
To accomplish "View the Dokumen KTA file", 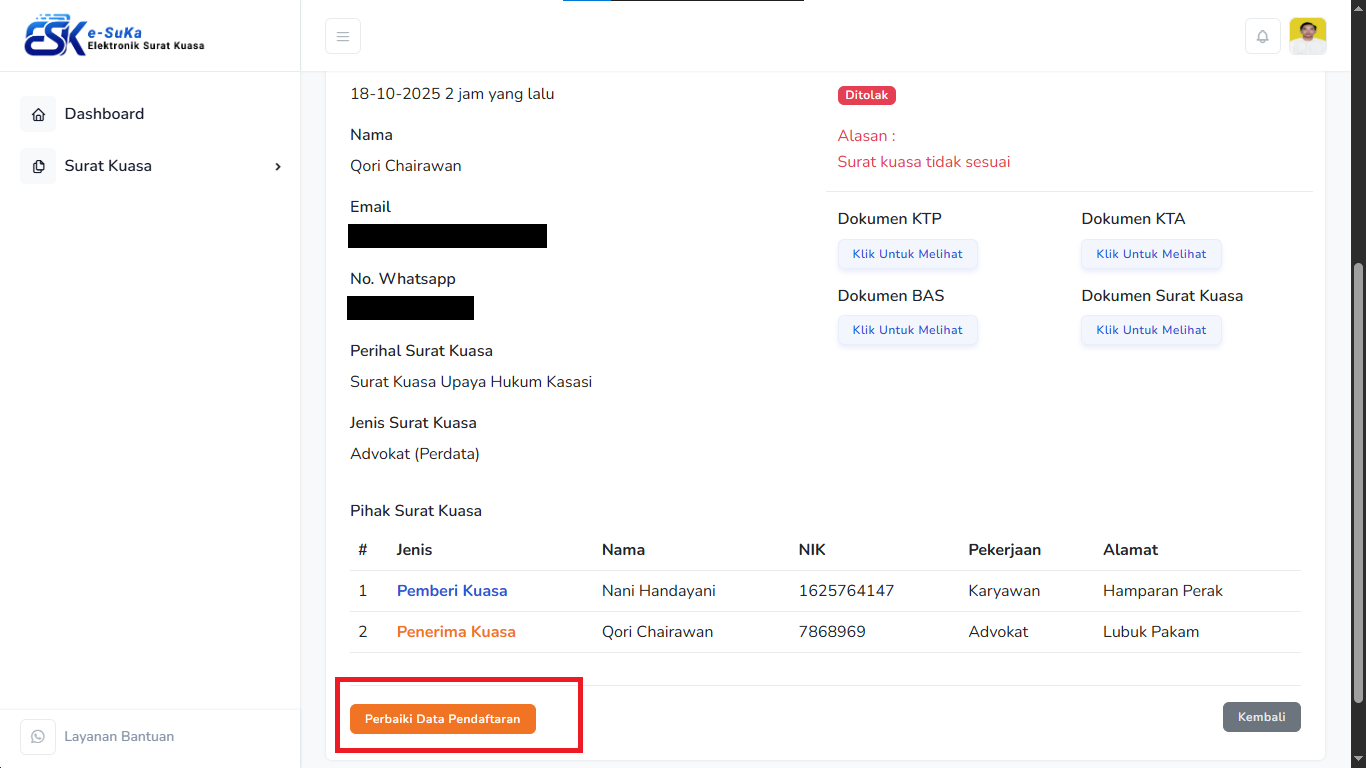I will pos(1151,254).
